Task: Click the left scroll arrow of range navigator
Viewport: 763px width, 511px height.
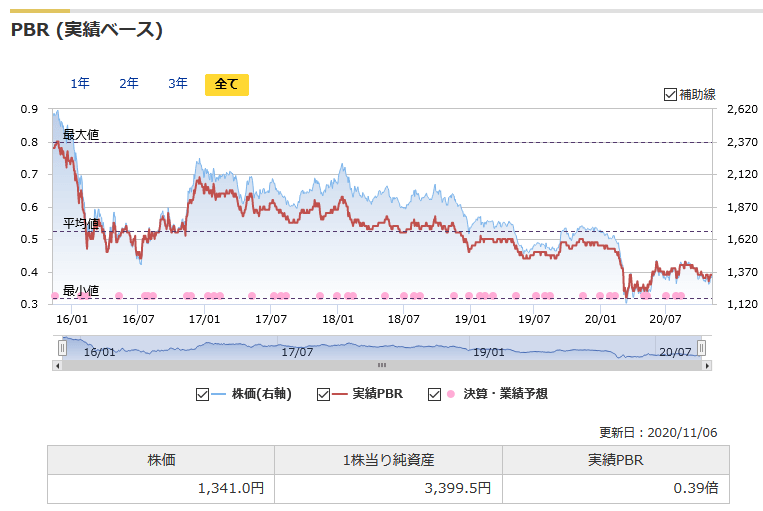Action: point(57,365)
